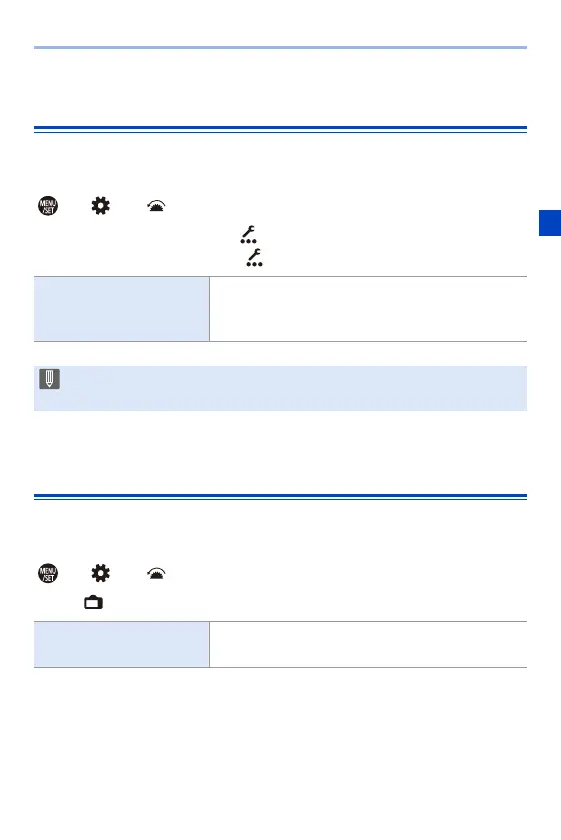
Task: Click the lower dial operation icon
Action: [156, 574]
